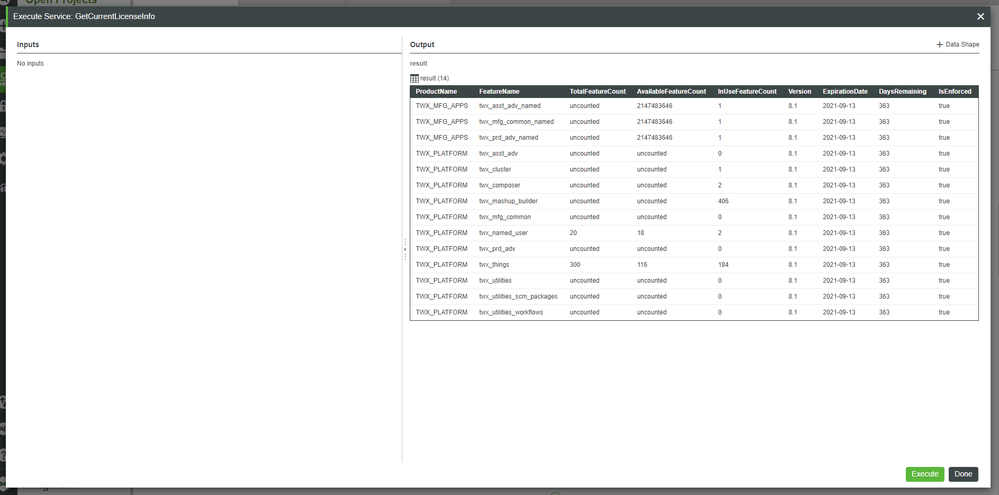
Task: Click the twx_mashup_builder feature cell
Action: pos(508,201)
